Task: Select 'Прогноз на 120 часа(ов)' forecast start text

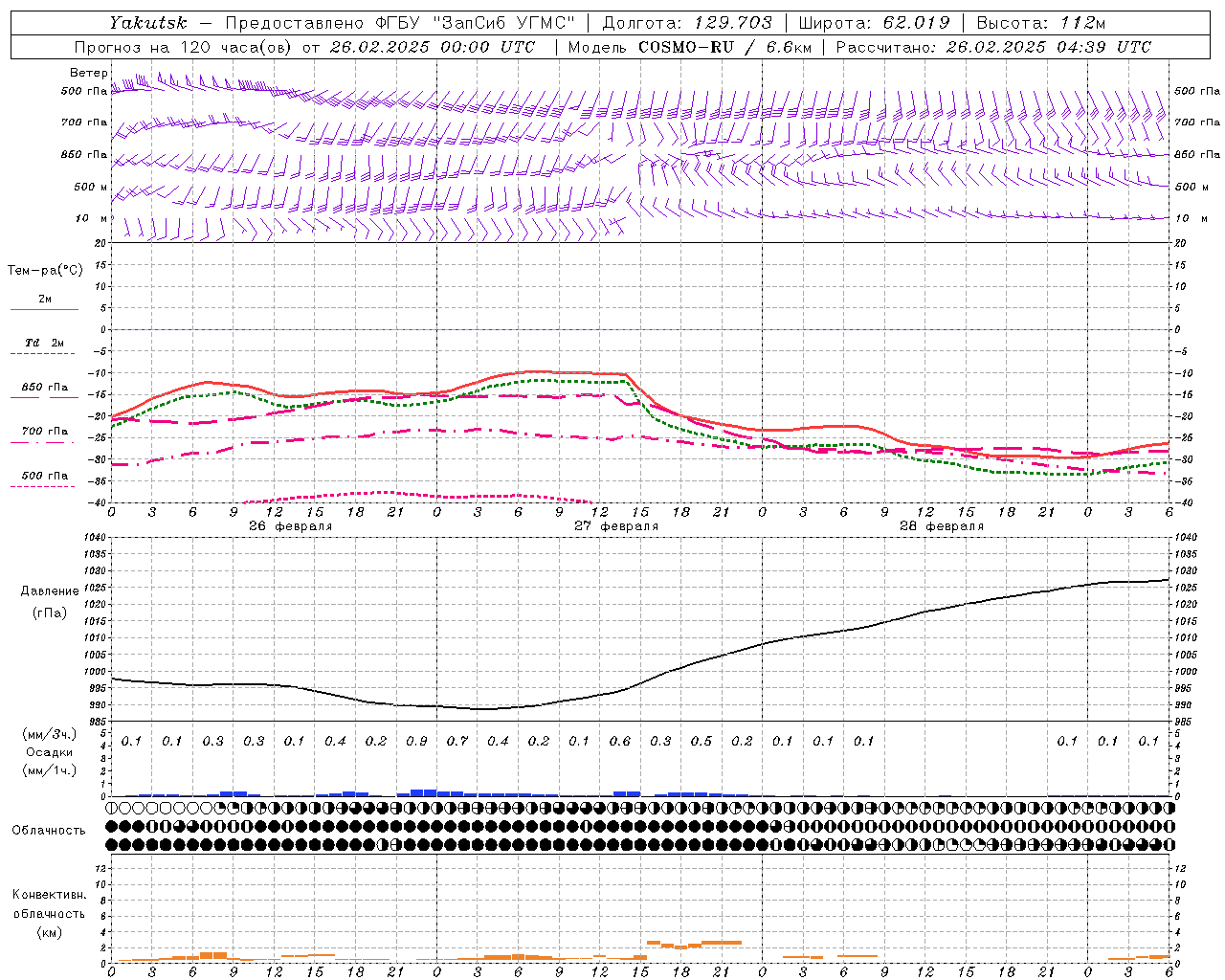Action: tap(184, 47)
